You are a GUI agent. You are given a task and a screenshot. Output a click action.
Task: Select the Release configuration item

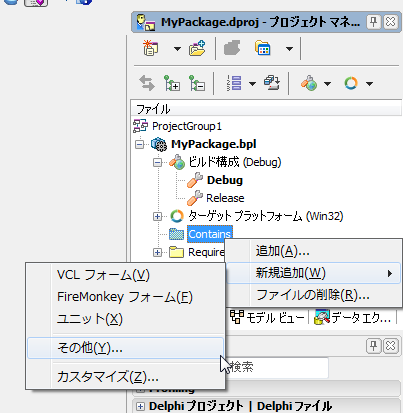pyautogui.click(x=225, y=198)
